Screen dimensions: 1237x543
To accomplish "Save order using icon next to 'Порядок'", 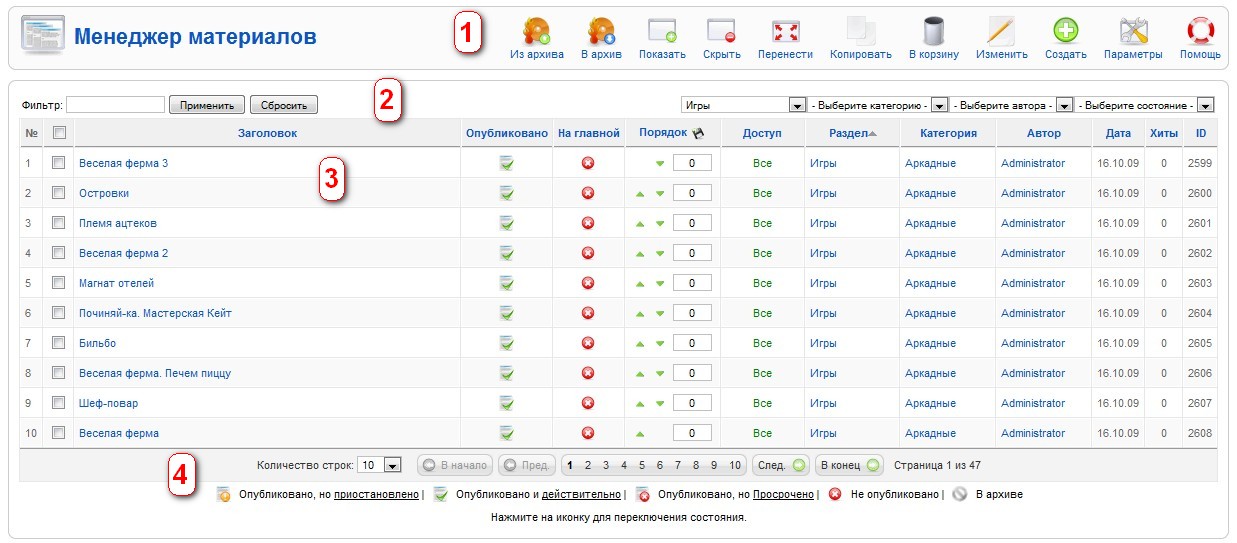I will tap(699, 133).
